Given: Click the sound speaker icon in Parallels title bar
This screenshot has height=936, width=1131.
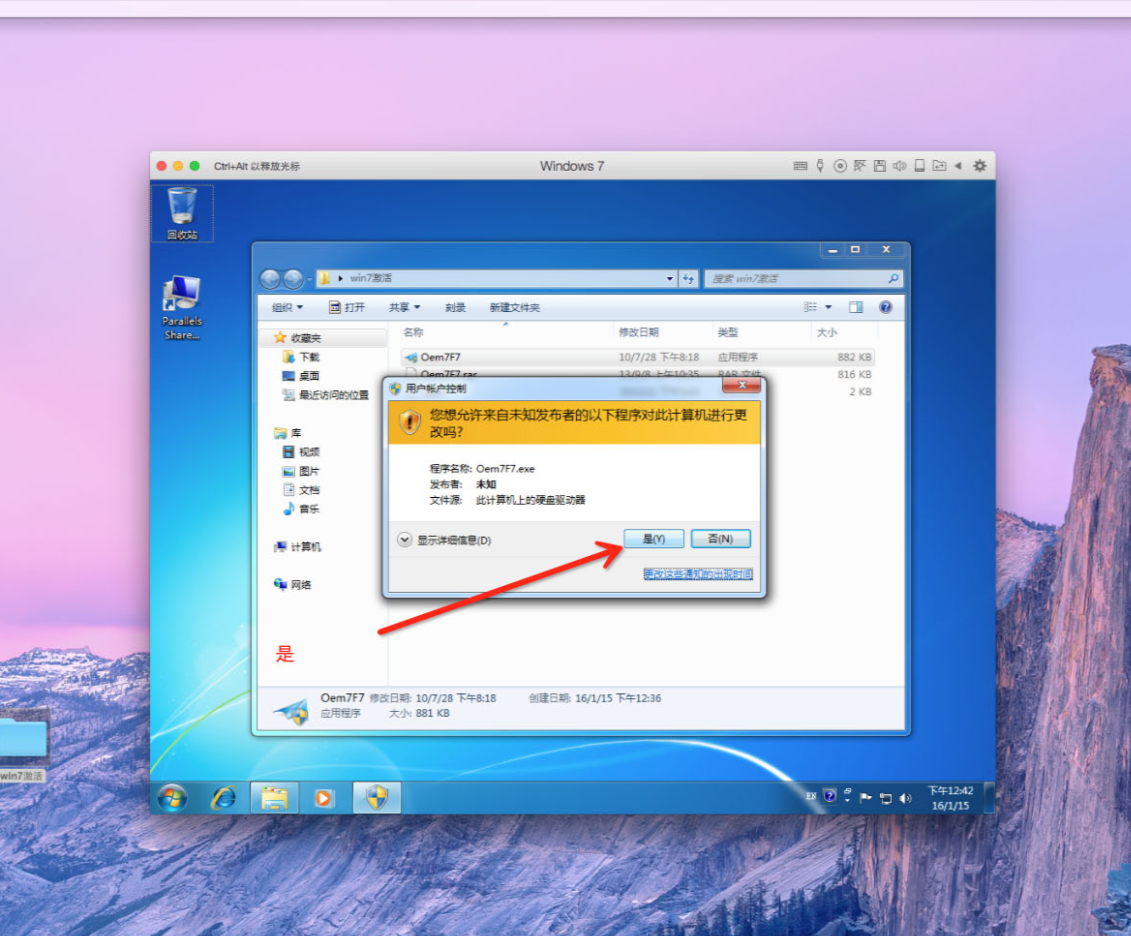Looking at the screenshot, I should [x=899, y=166].
